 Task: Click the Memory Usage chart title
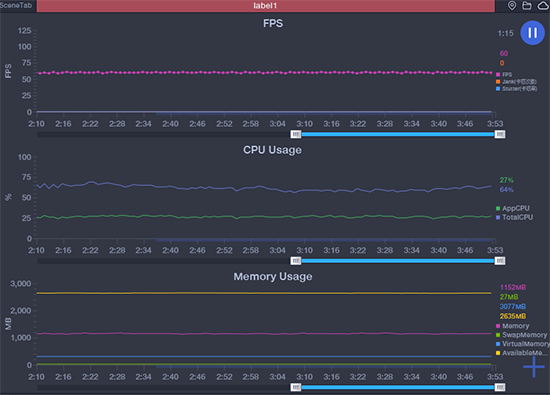point(273,276)
